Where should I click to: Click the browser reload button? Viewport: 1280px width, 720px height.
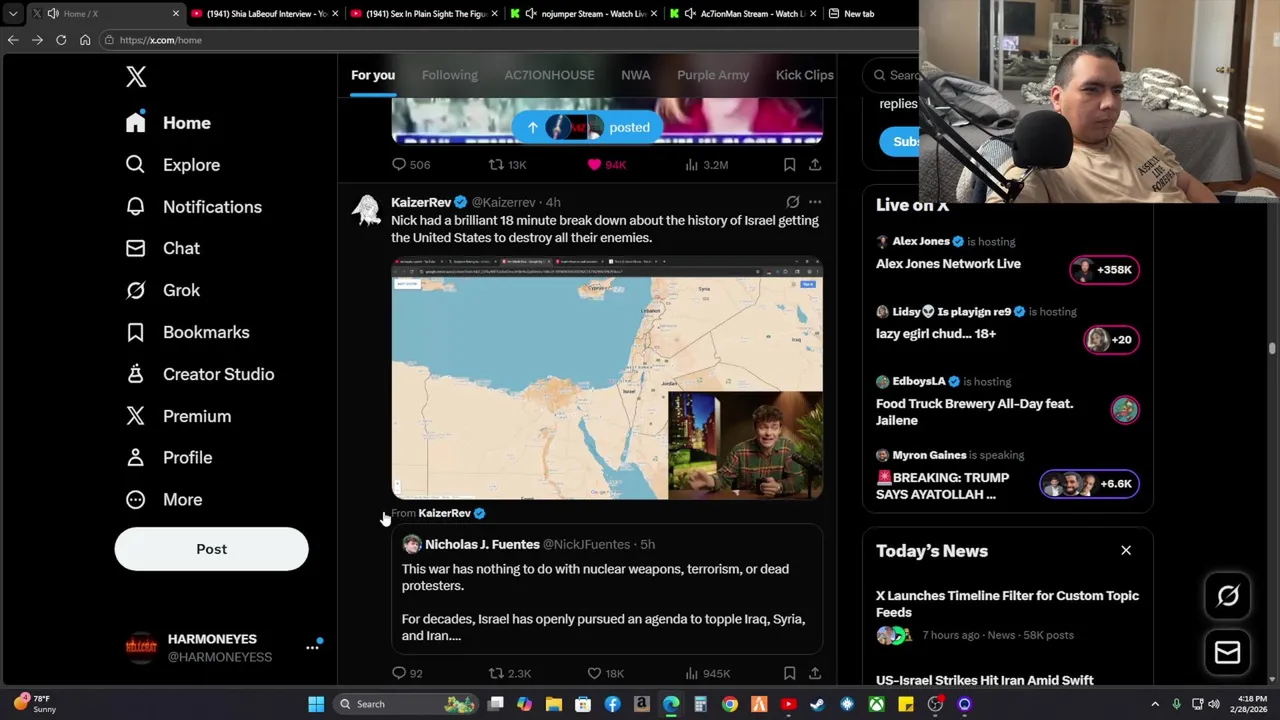61,40
